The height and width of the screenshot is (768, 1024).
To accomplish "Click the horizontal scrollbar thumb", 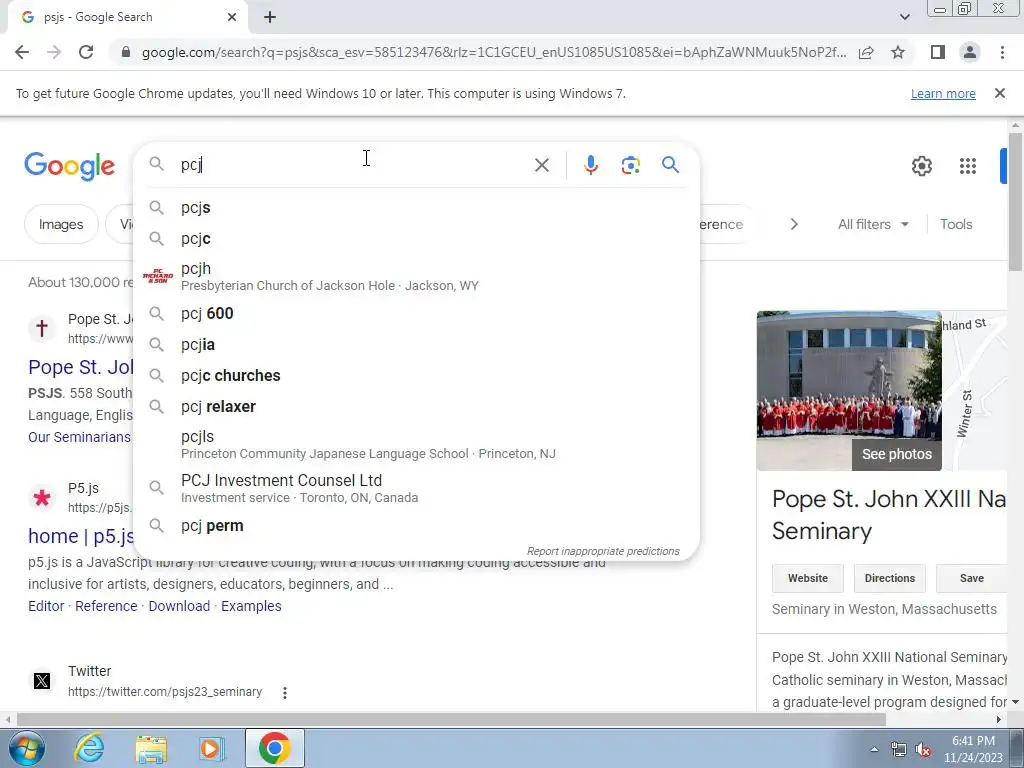I will [451, 720].
